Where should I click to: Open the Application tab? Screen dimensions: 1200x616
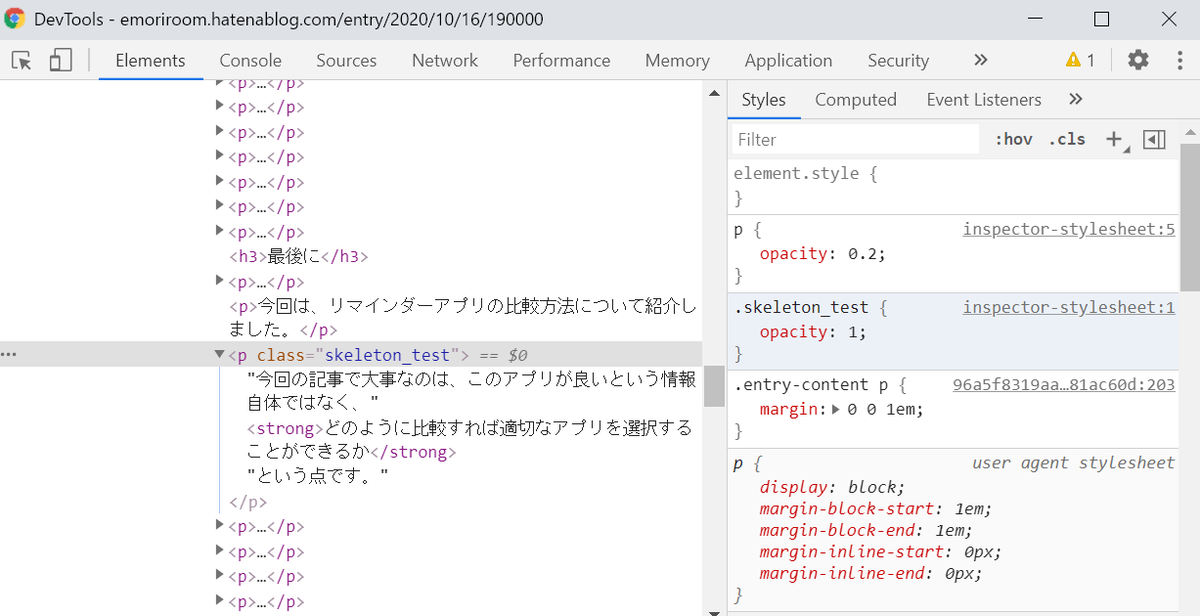click(x=788, y=60)
